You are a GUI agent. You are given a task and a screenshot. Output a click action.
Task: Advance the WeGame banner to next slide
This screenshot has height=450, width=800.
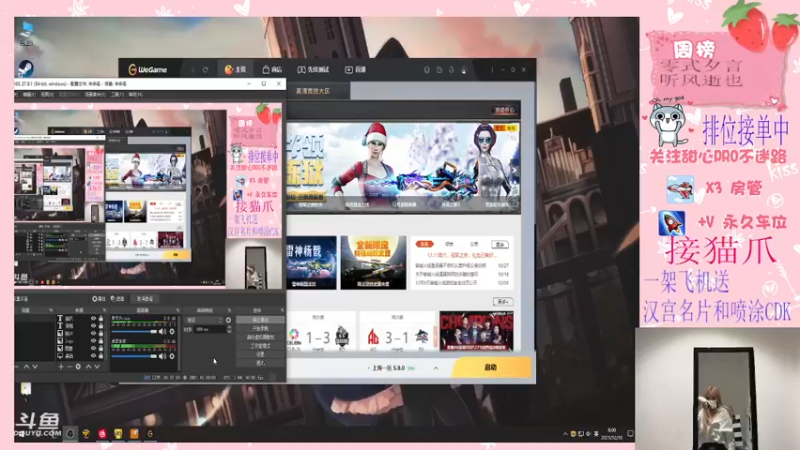pyautogui.click(x=514, y=170)
